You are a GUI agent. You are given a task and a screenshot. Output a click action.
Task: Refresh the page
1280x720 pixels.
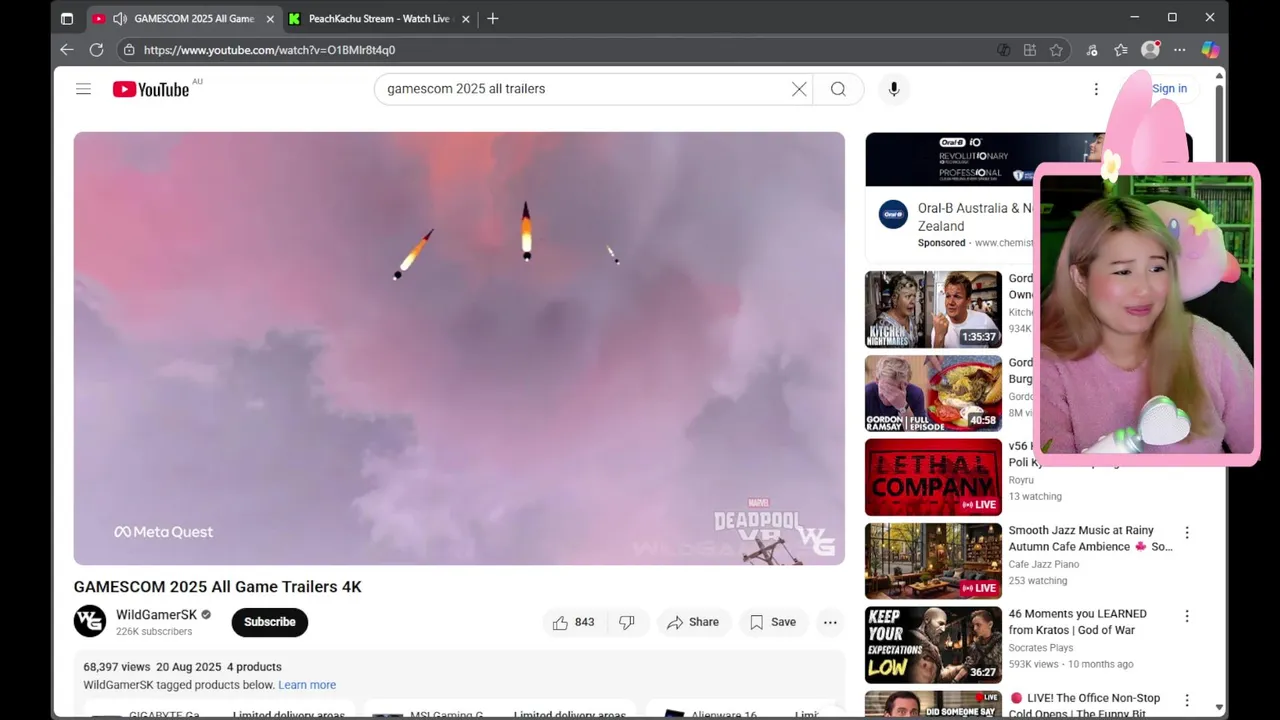pyautogui.click(x=96, y=49)
